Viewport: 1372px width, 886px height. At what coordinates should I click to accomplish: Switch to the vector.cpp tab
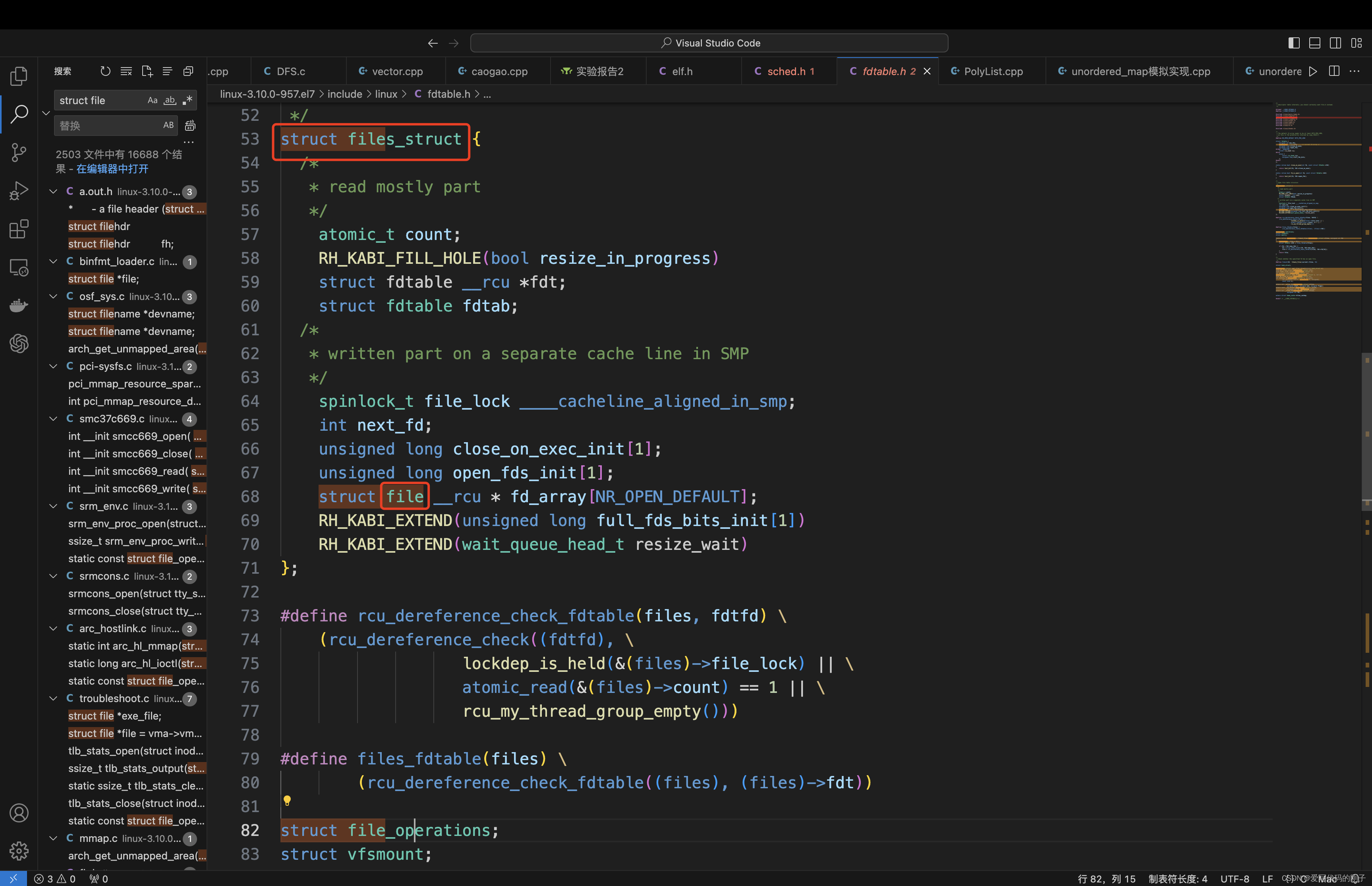point(396,72)
